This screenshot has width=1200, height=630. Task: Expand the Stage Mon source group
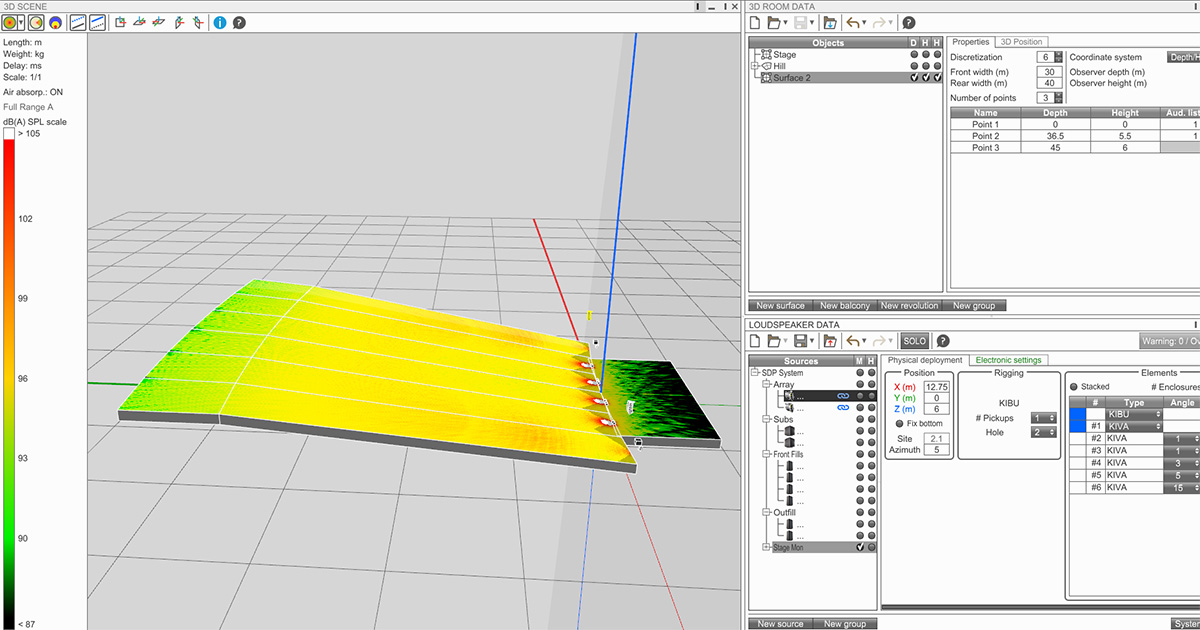(767, 547)
